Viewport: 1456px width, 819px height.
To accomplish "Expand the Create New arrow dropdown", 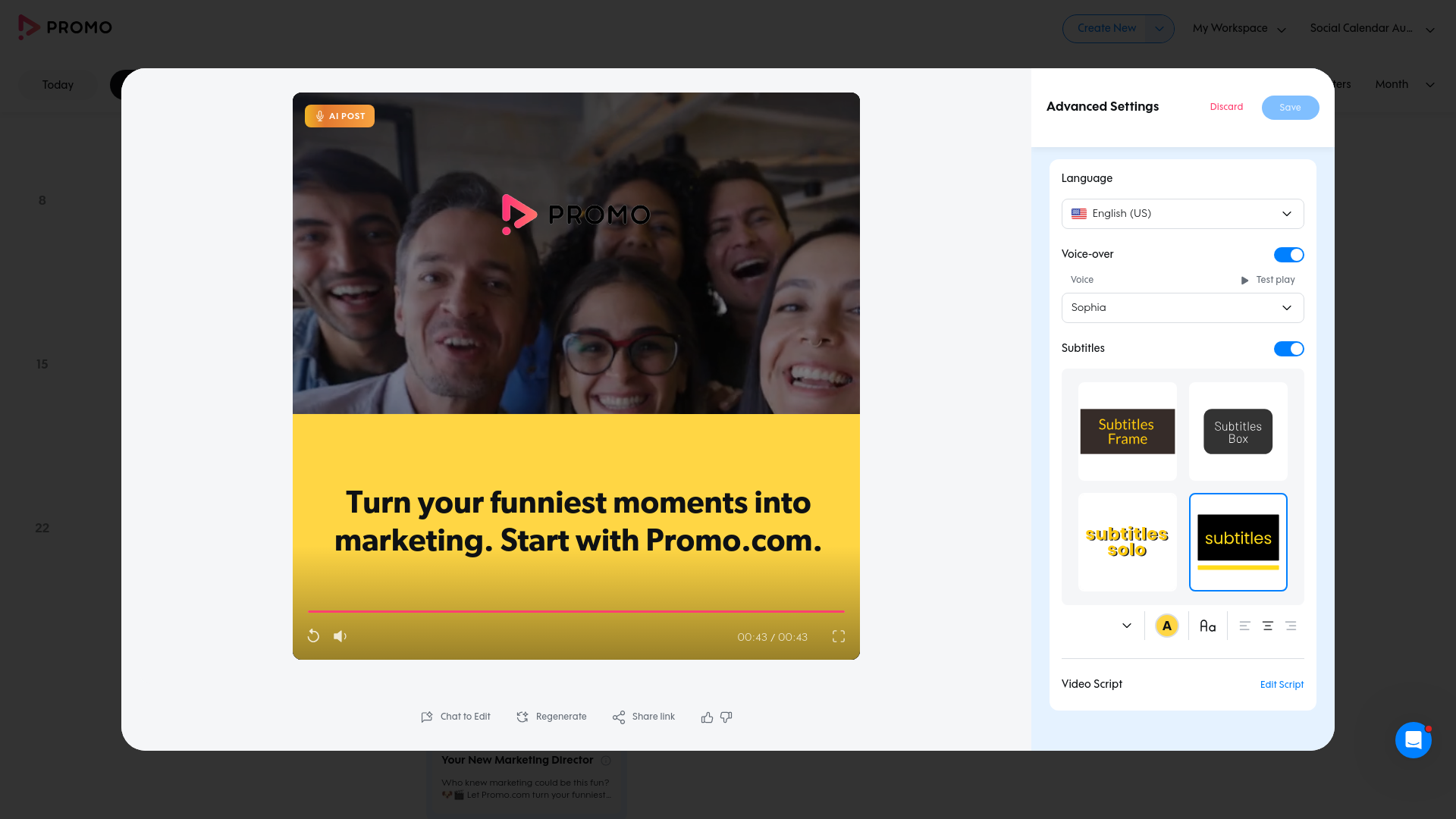I will point(1159,29).
